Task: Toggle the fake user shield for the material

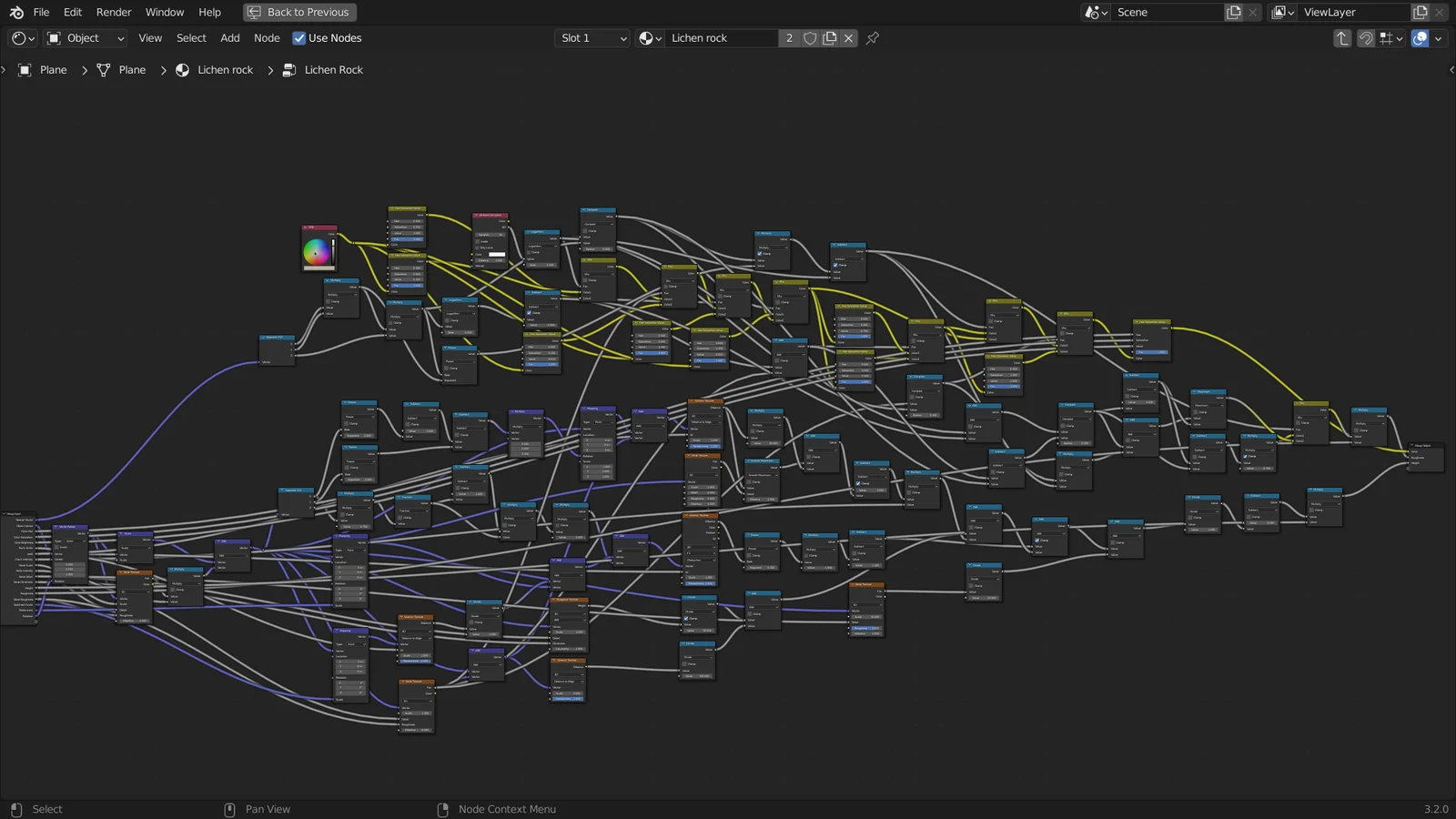Action: (810, 37)
